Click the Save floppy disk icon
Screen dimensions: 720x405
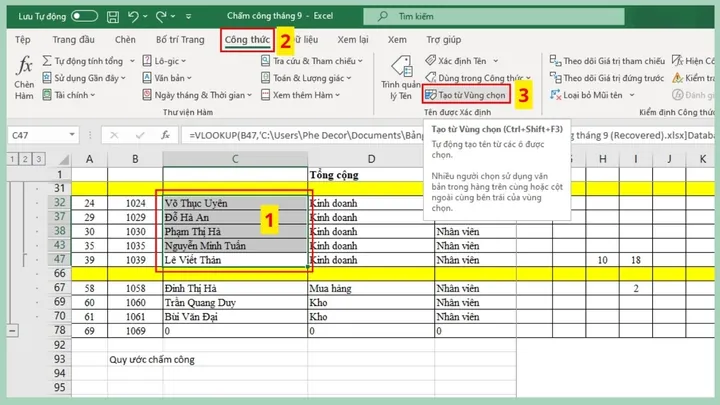click(x=112, y=17)
